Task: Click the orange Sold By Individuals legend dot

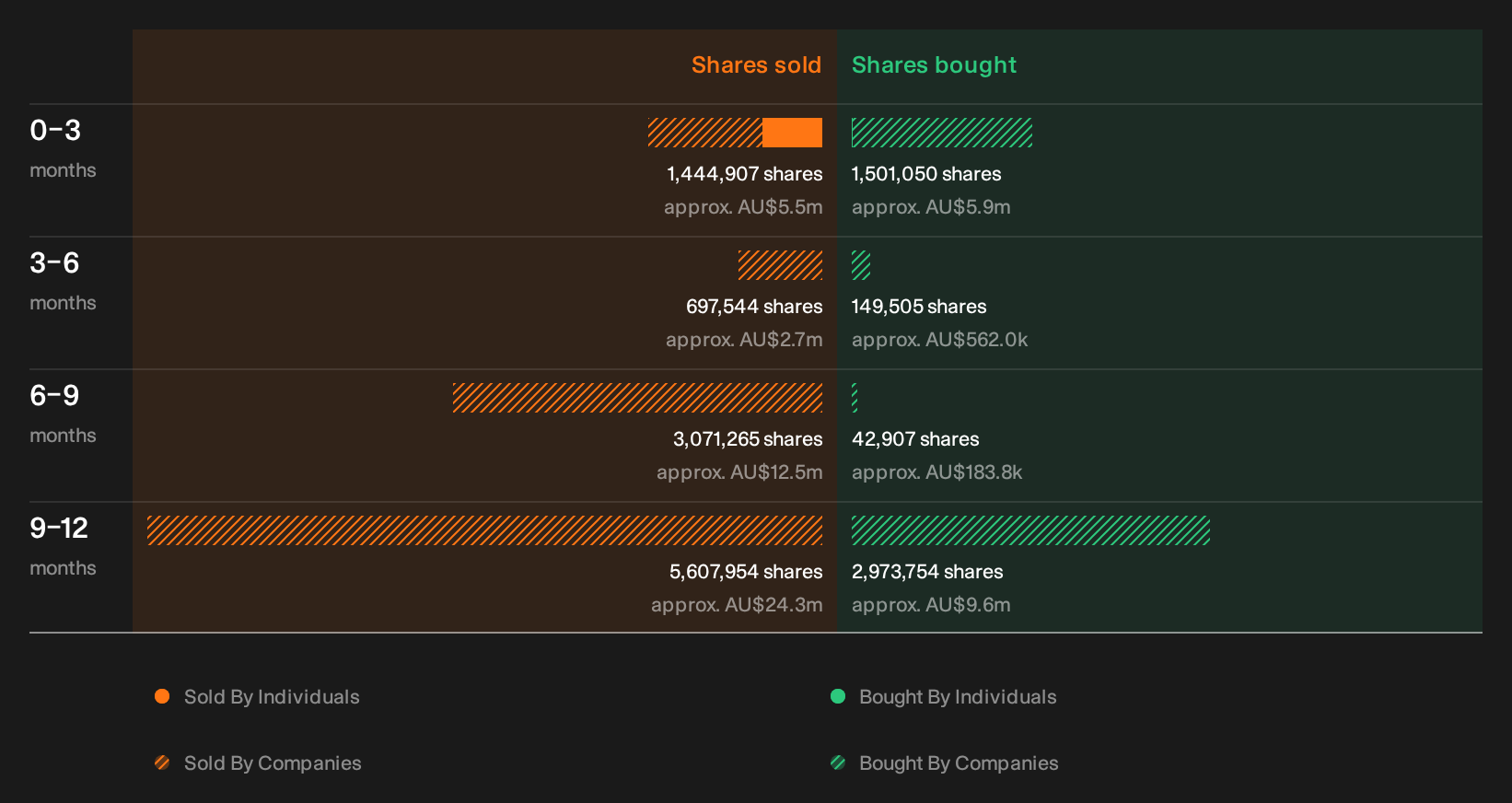Action: tap(162, 696)
